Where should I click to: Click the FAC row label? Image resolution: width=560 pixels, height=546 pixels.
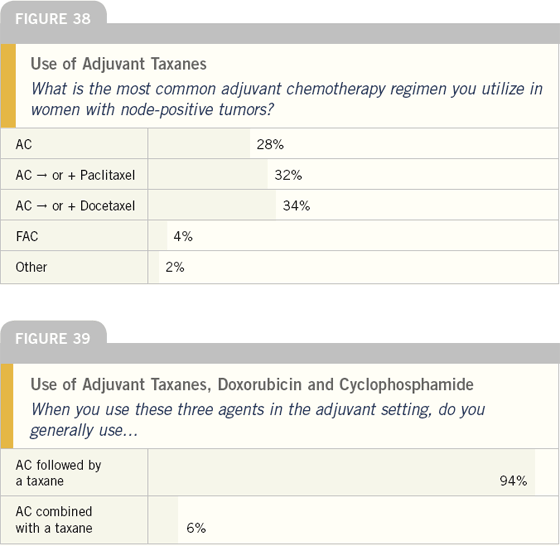coord(27,236)
